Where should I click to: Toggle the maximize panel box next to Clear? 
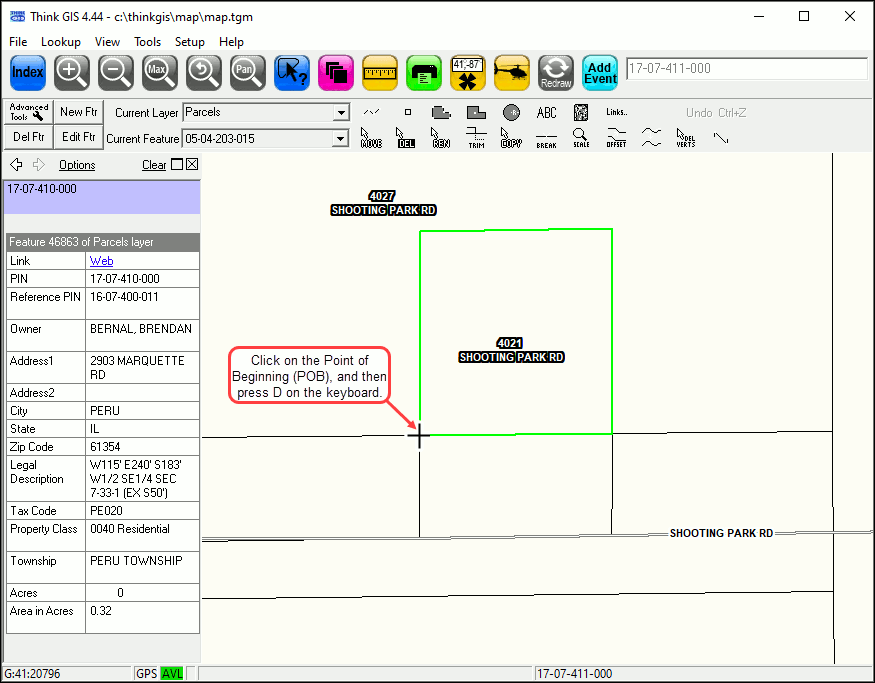coord(177,165)
